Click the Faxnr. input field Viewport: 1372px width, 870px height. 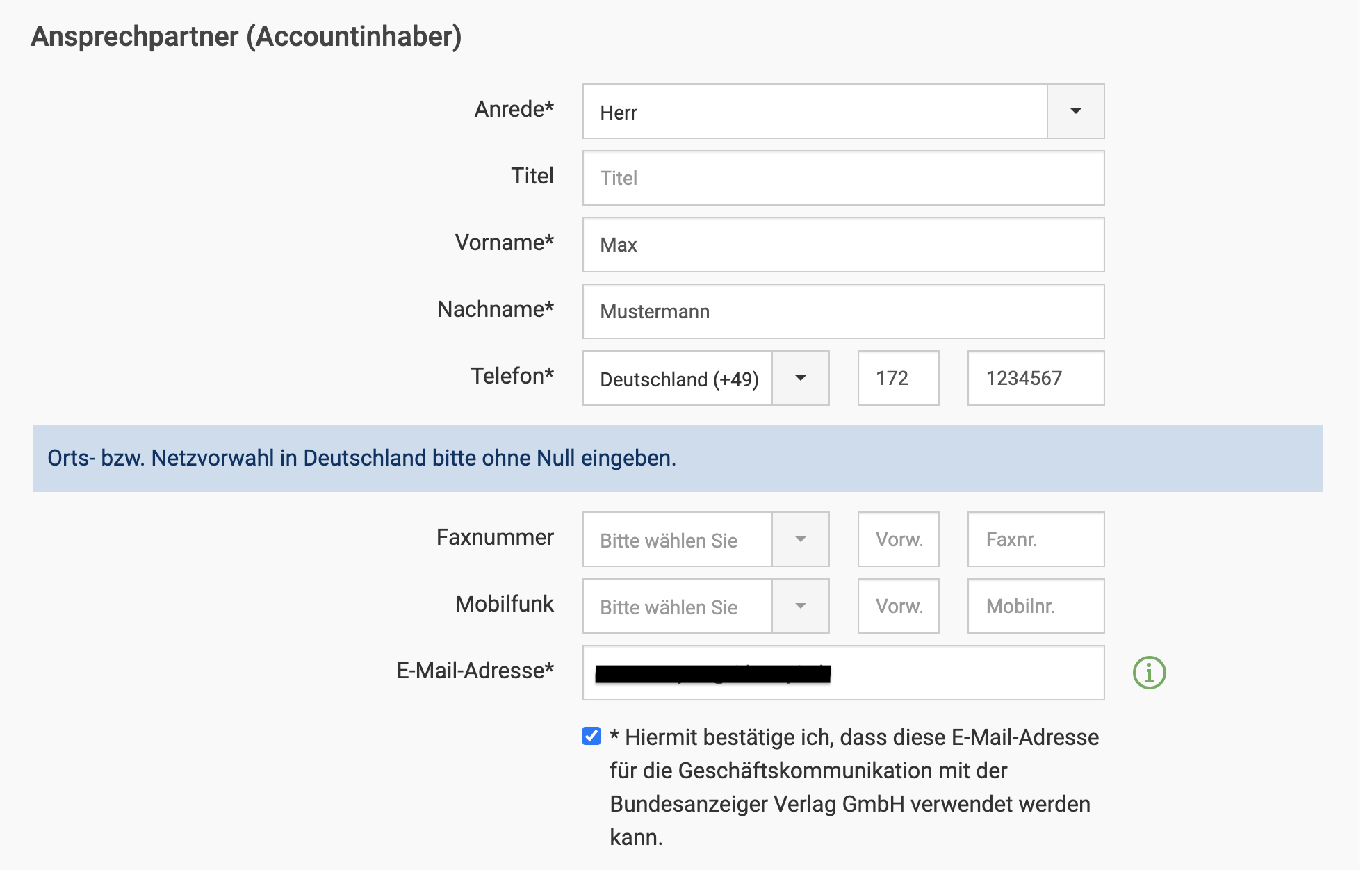[1035, 539]
